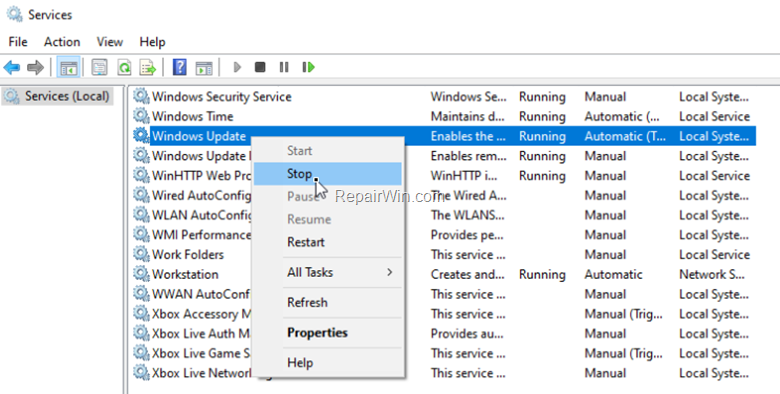Select Services (Local) in the tree
Screen dimensions: 780x394
[59, 96]
